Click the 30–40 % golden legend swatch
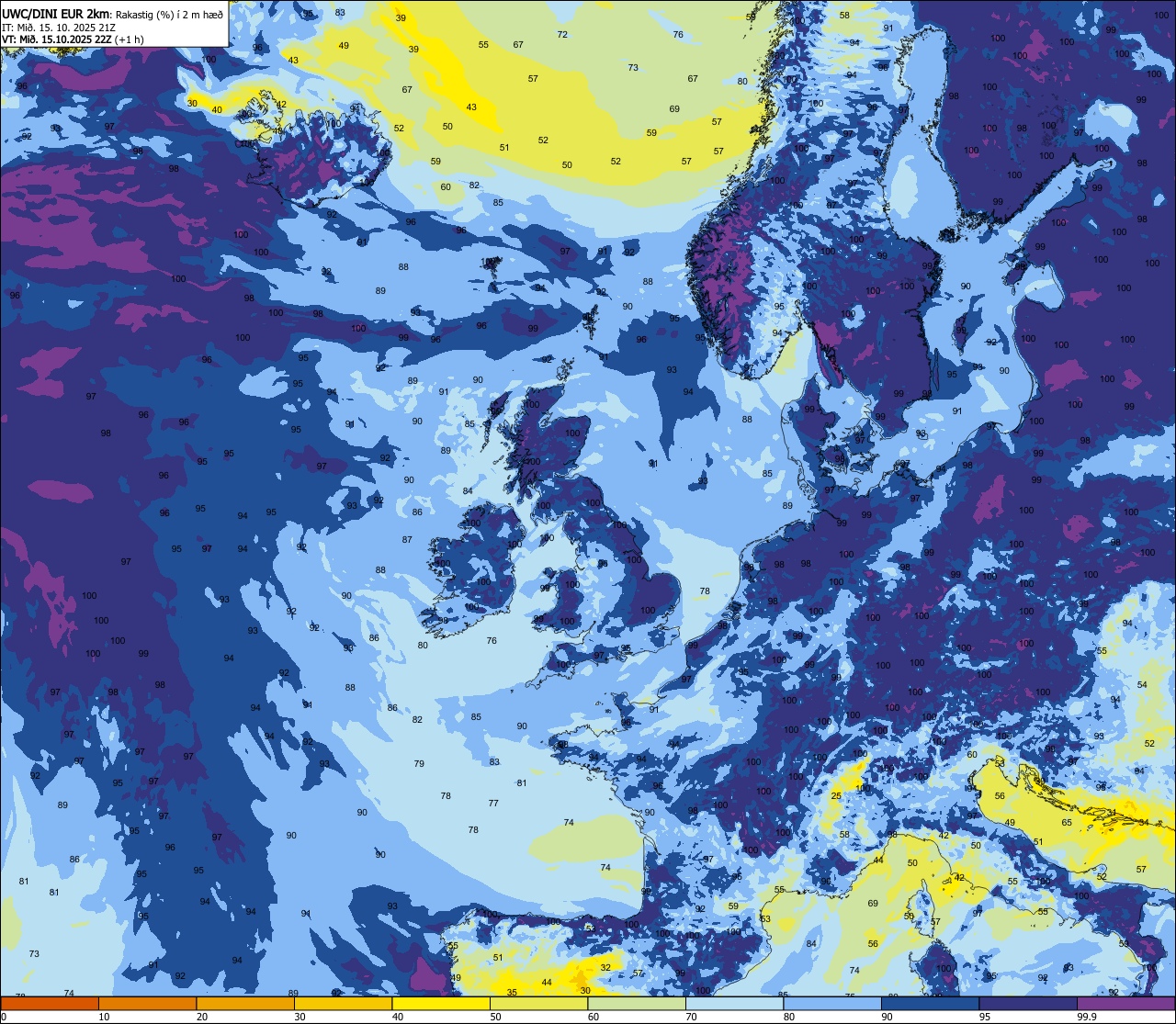This screenshot has height=1024, width=1176. [343, 1003]
